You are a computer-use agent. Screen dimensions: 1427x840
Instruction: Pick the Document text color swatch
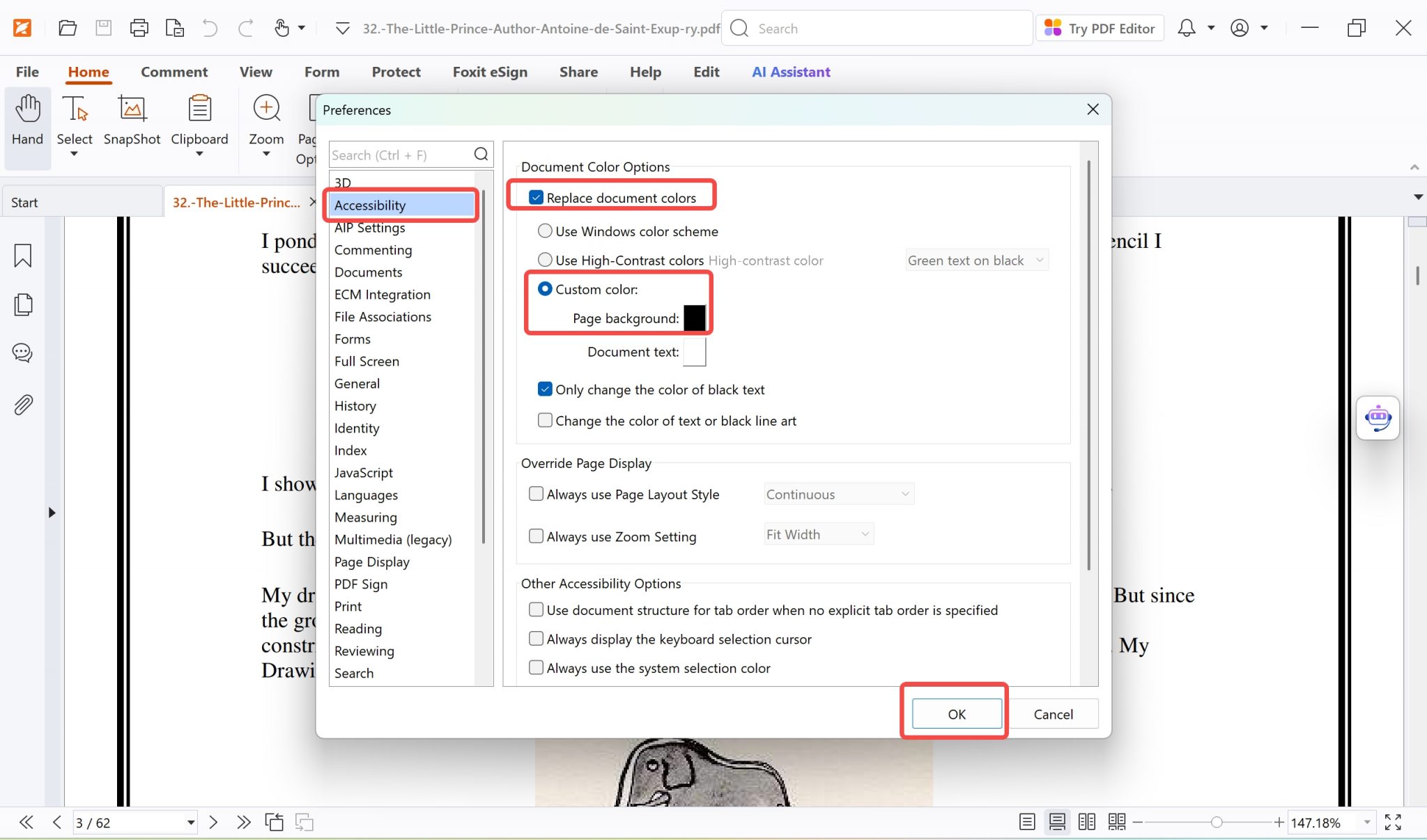click(x=695, y=352)
